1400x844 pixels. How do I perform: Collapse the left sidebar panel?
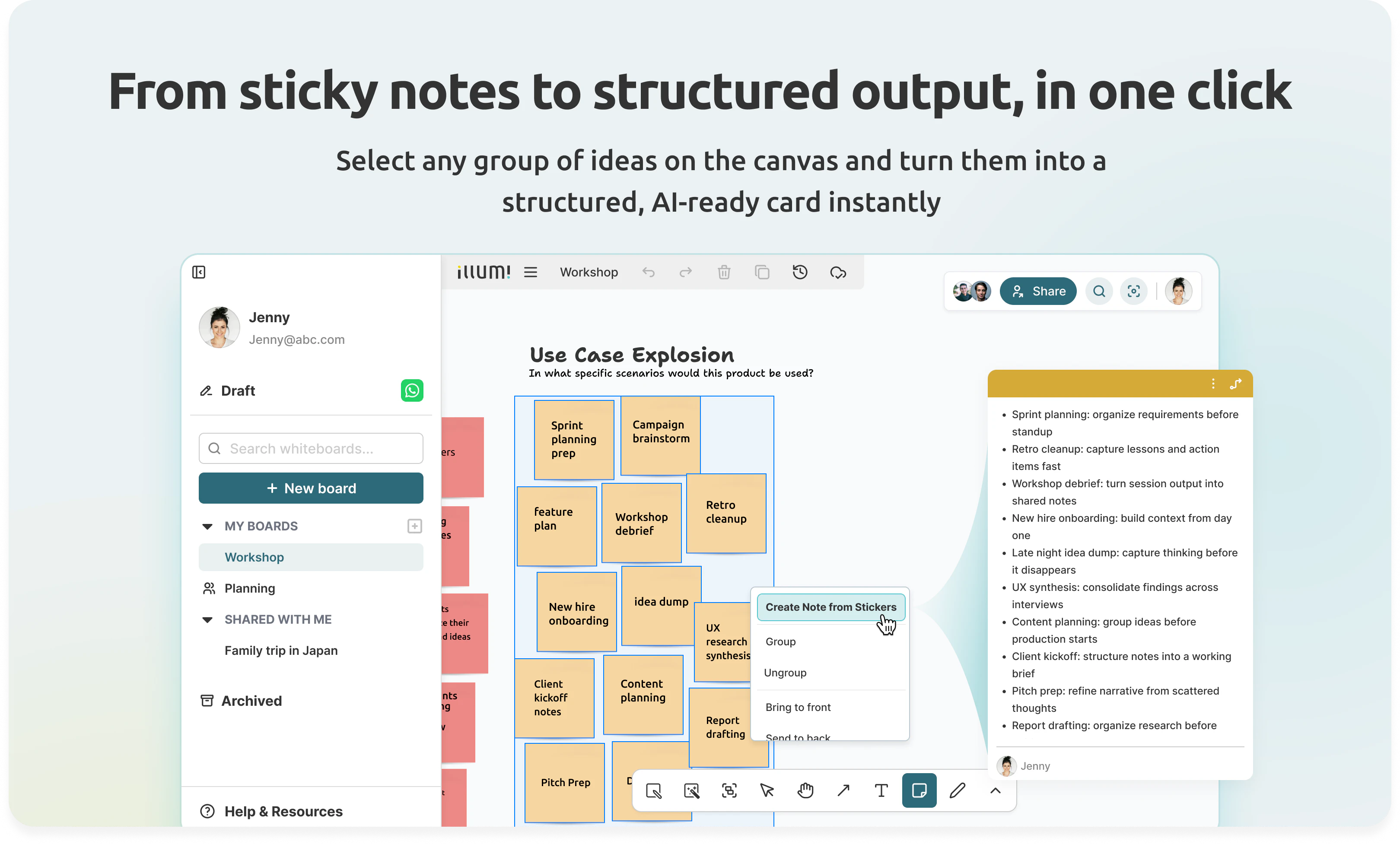[x=199, y=273]
